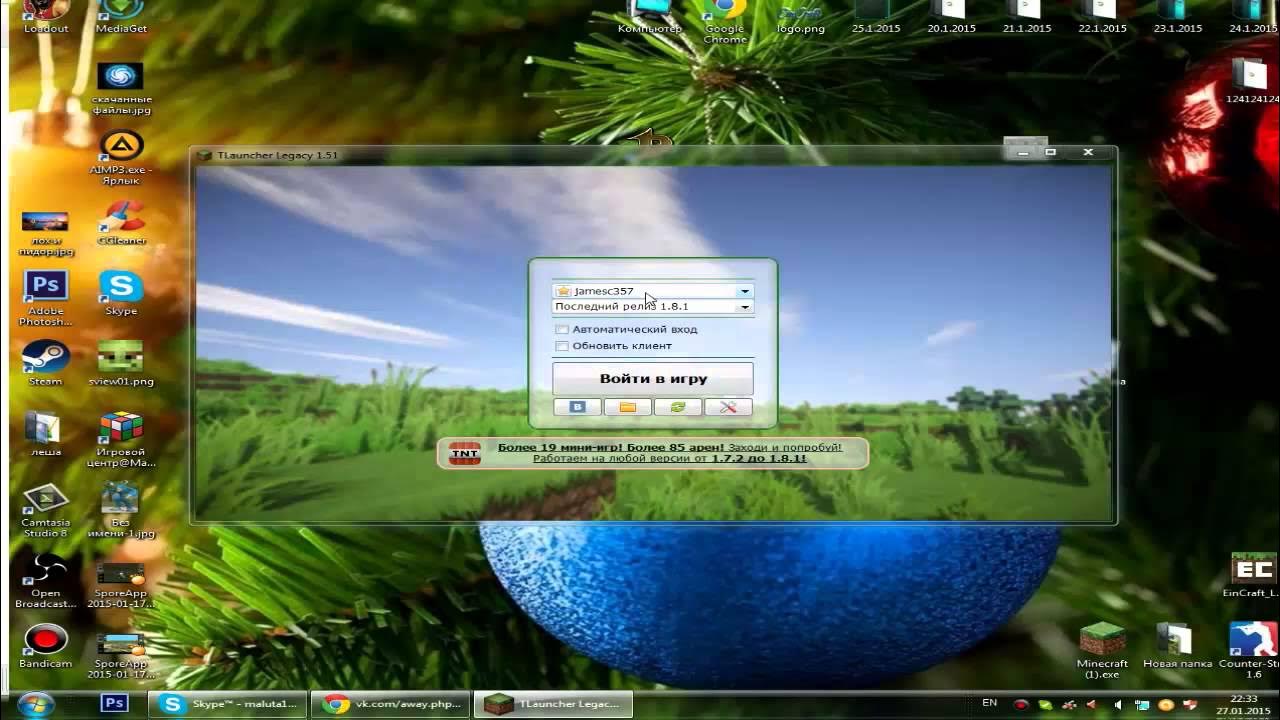Switch to TLauncher Legacy taskbar button
The height and width of the screenshot is (720, 1280).
pos(553,704)
